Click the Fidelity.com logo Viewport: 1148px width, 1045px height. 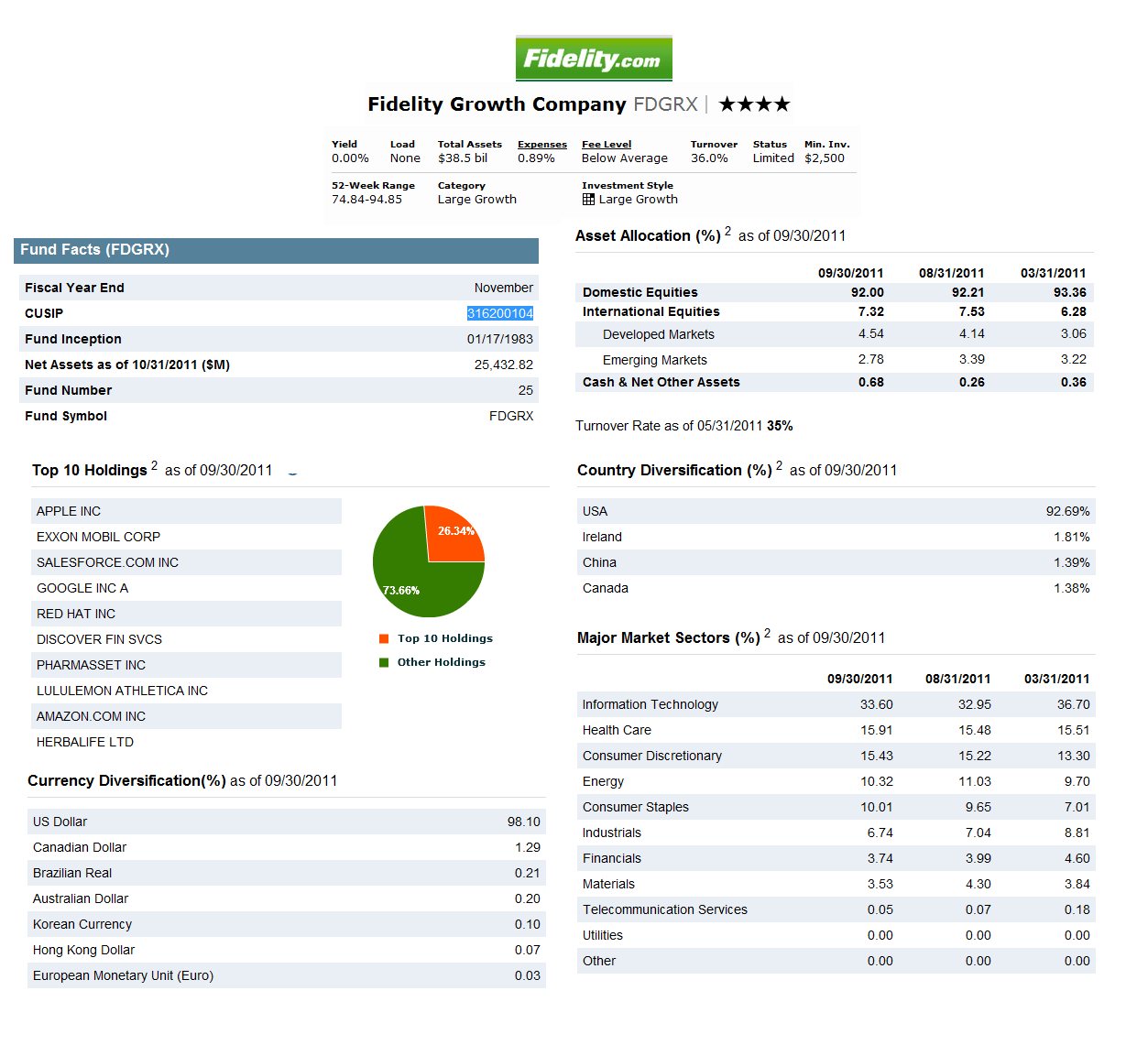[594, 59]
